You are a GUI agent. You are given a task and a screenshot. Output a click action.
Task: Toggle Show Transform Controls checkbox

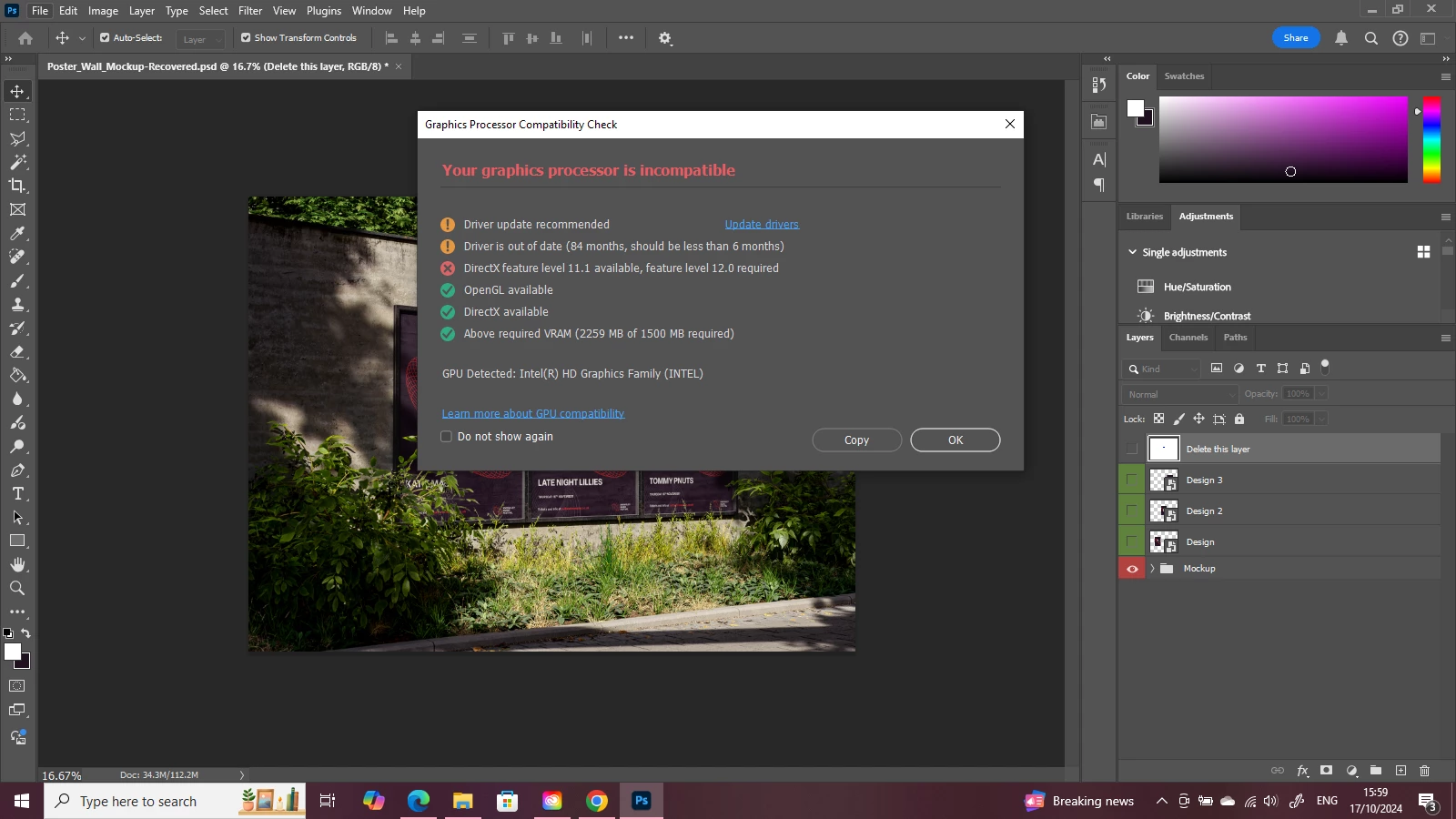[246, 38]
